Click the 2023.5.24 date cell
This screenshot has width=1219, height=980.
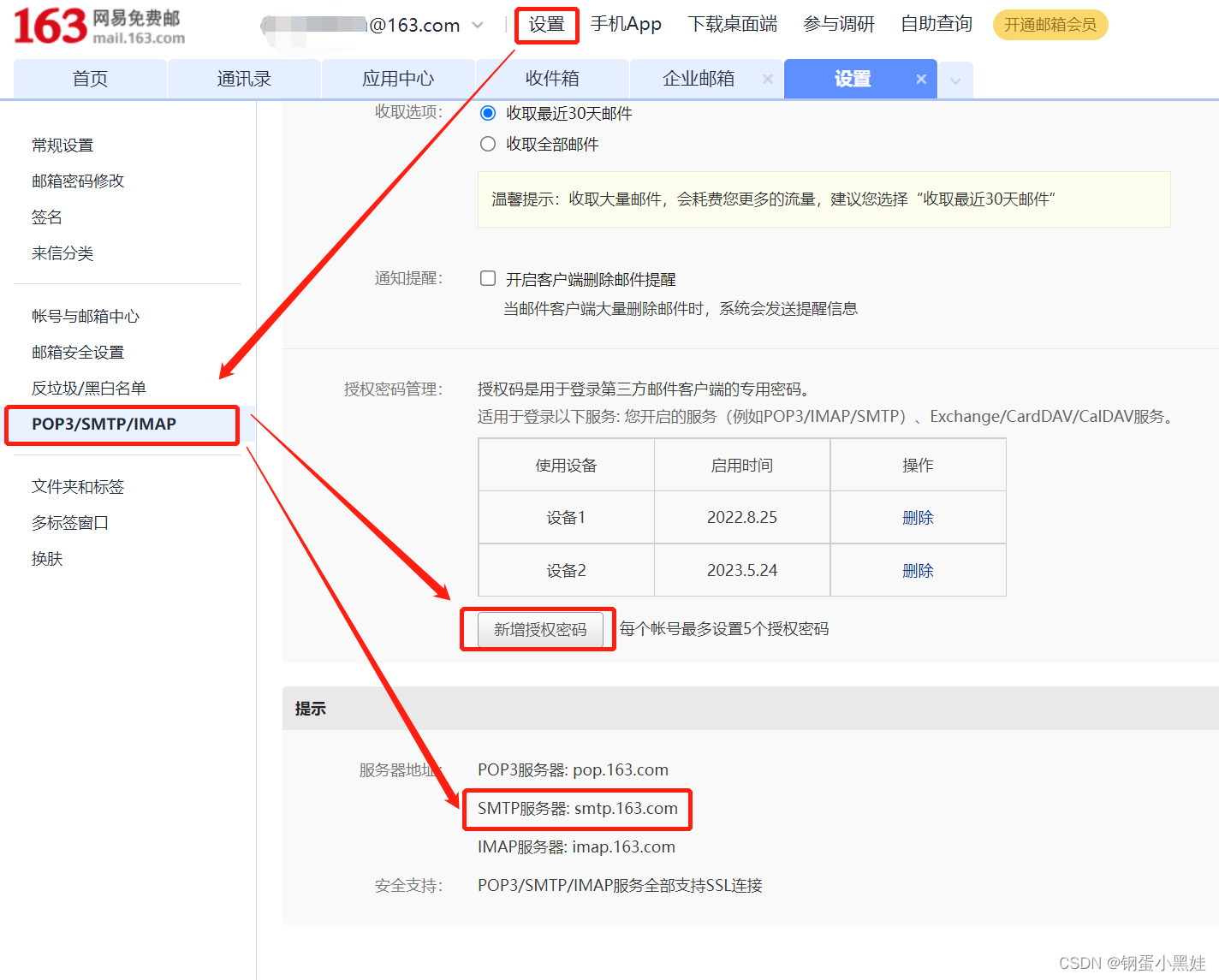(742, 571)
